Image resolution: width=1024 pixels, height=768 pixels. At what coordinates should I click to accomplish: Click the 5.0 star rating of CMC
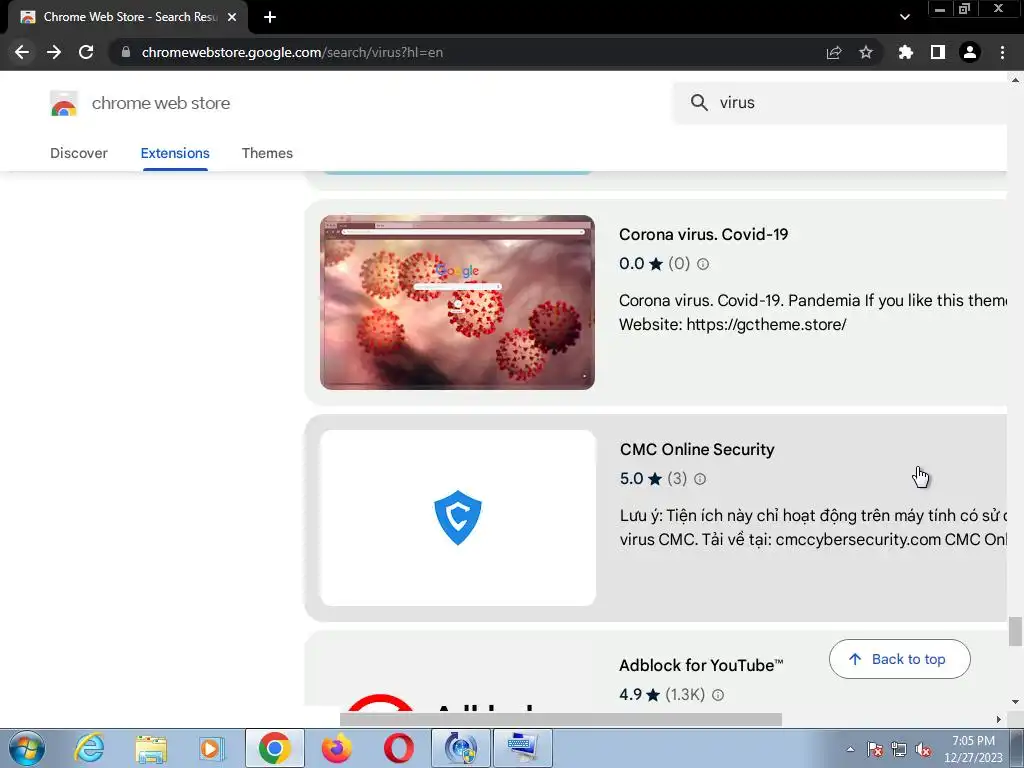click(x=640, y=479)
